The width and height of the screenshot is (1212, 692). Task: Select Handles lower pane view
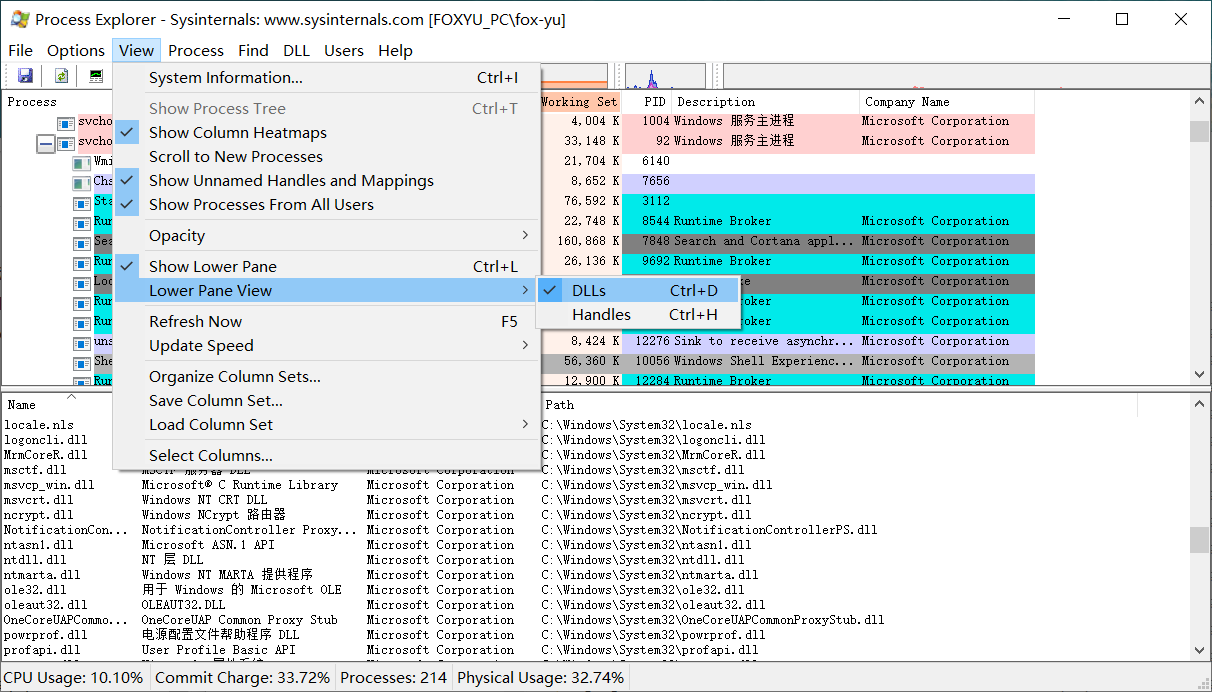(x=638, y=314)
